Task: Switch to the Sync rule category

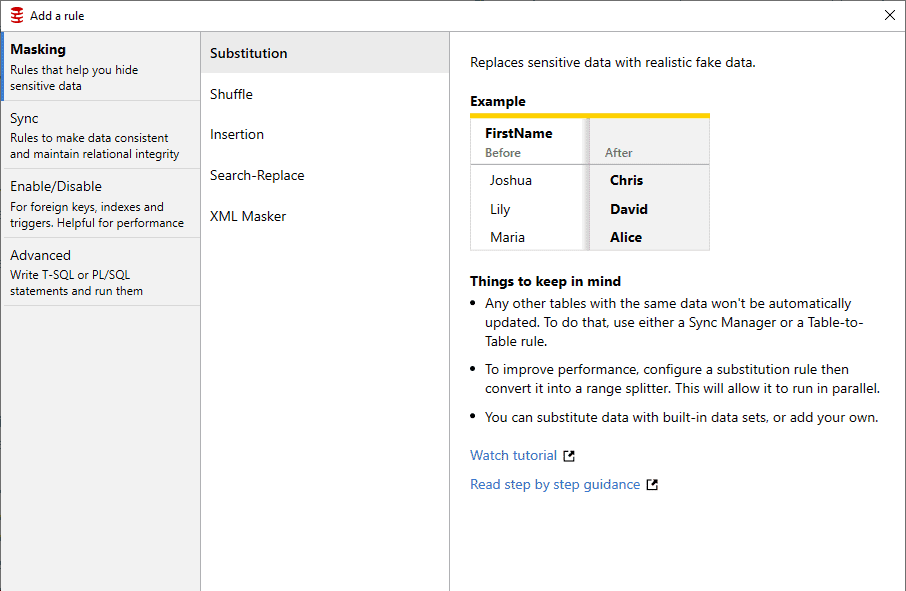Action: 100,135
